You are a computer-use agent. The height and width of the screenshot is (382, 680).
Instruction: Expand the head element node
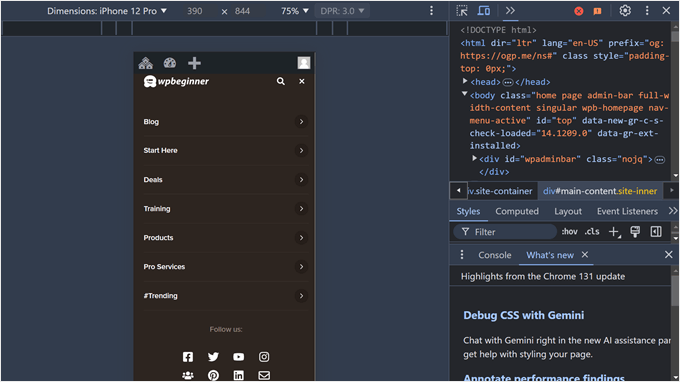465,81
